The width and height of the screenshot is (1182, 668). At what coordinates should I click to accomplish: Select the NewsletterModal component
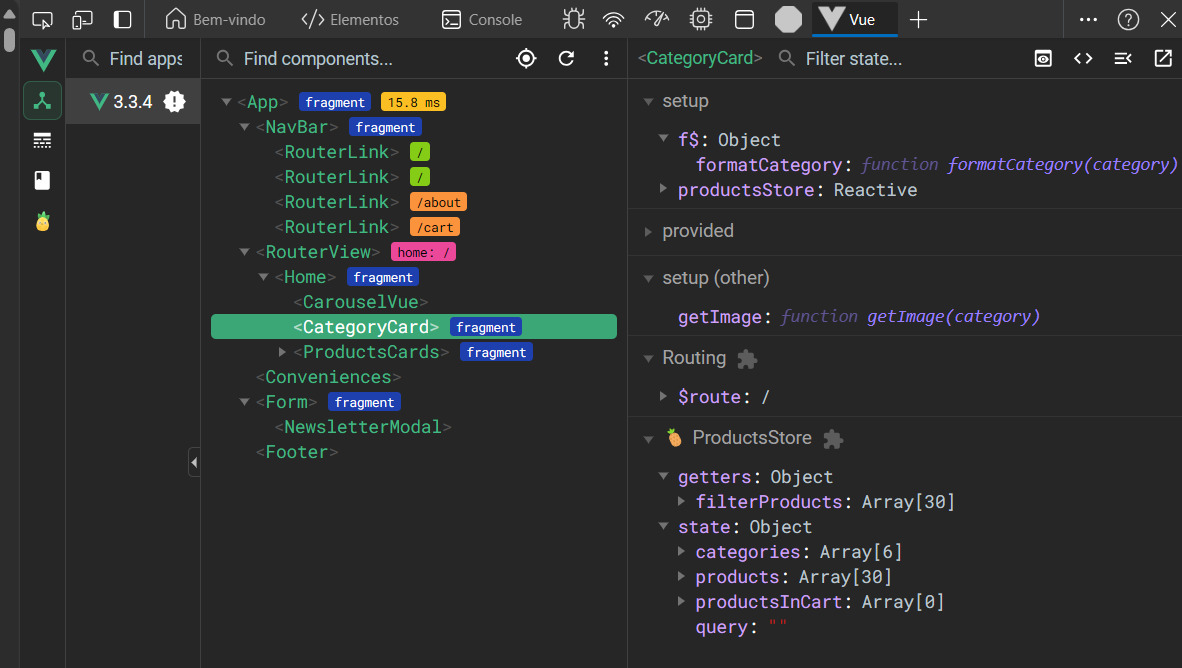(x=362, y=427)
